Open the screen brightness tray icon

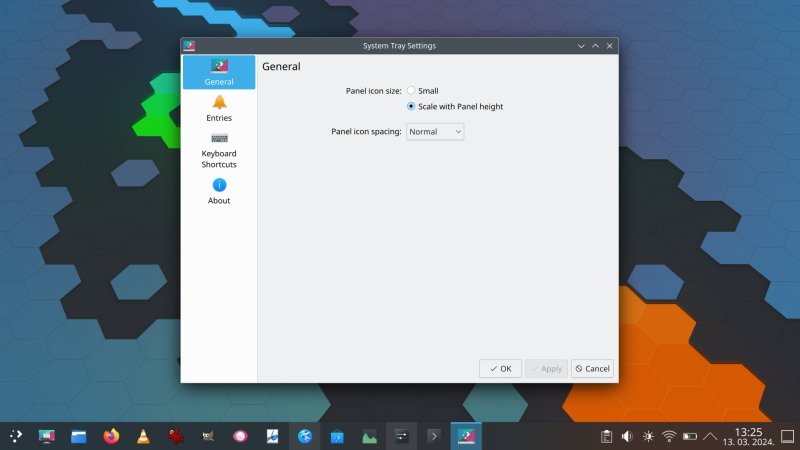(648, 436)
